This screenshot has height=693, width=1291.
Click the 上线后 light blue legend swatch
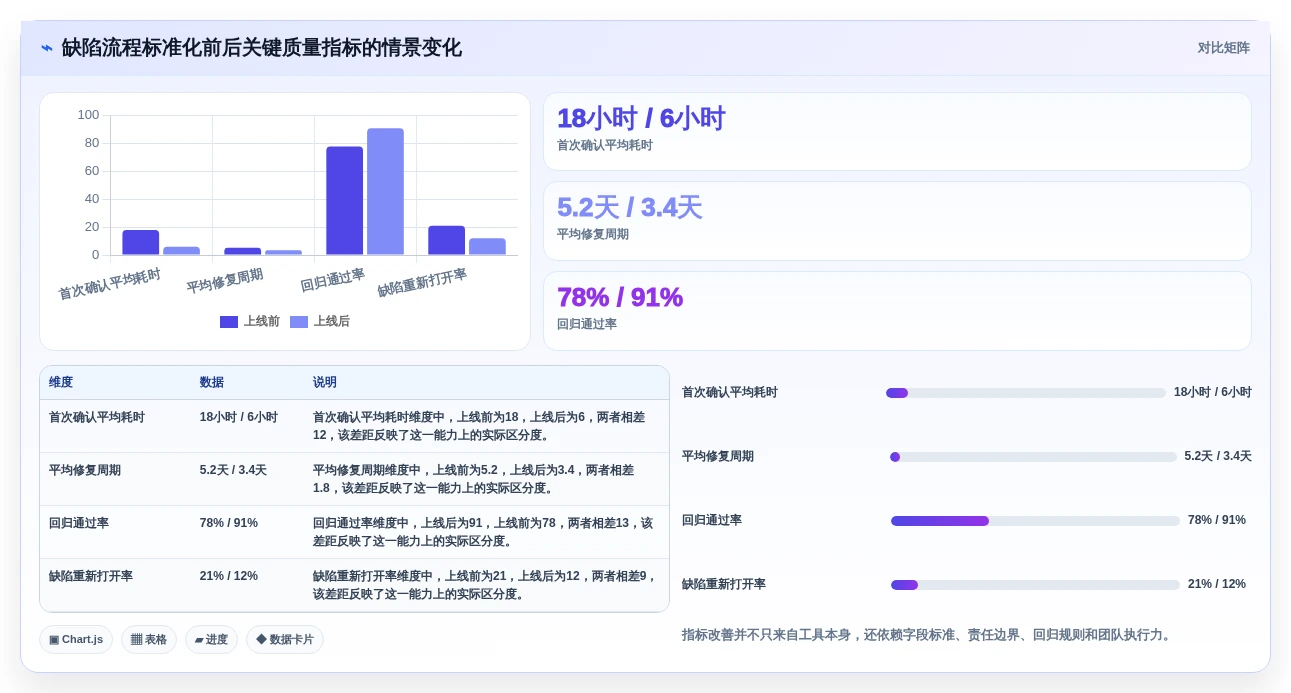point(299,322)
